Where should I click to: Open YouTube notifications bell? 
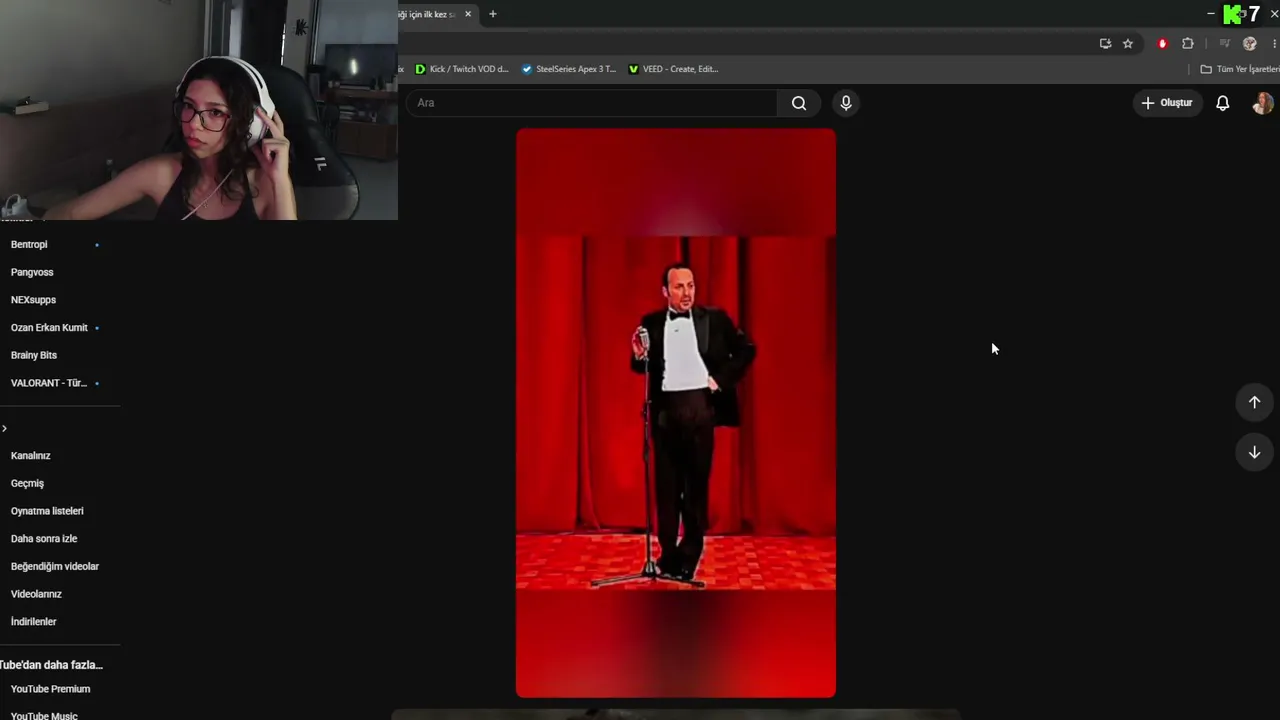click(1222, 103)
